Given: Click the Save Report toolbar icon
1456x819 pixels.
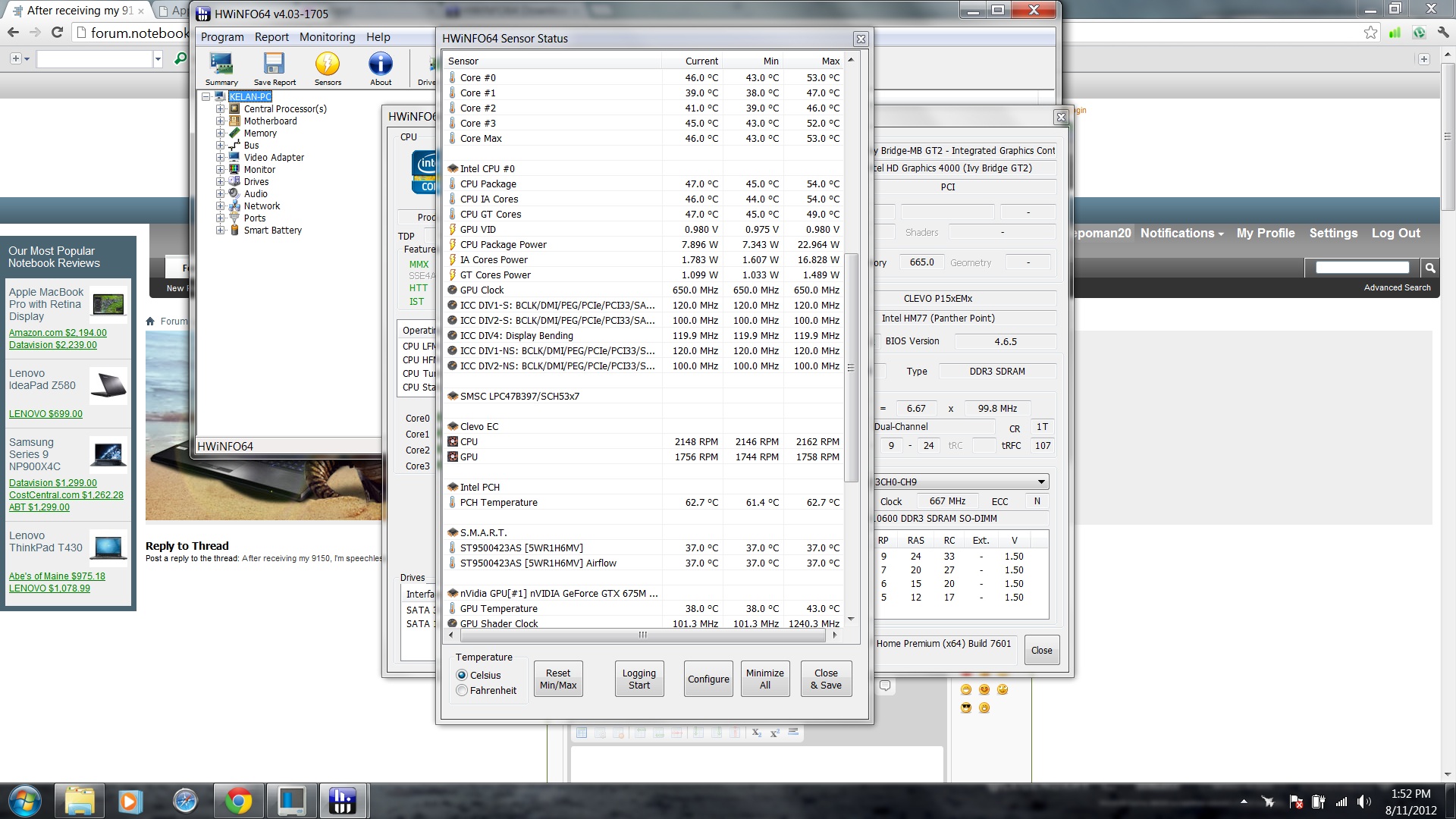Looking at the screenshot, I should pyautogui.click(x=275, y=68).
